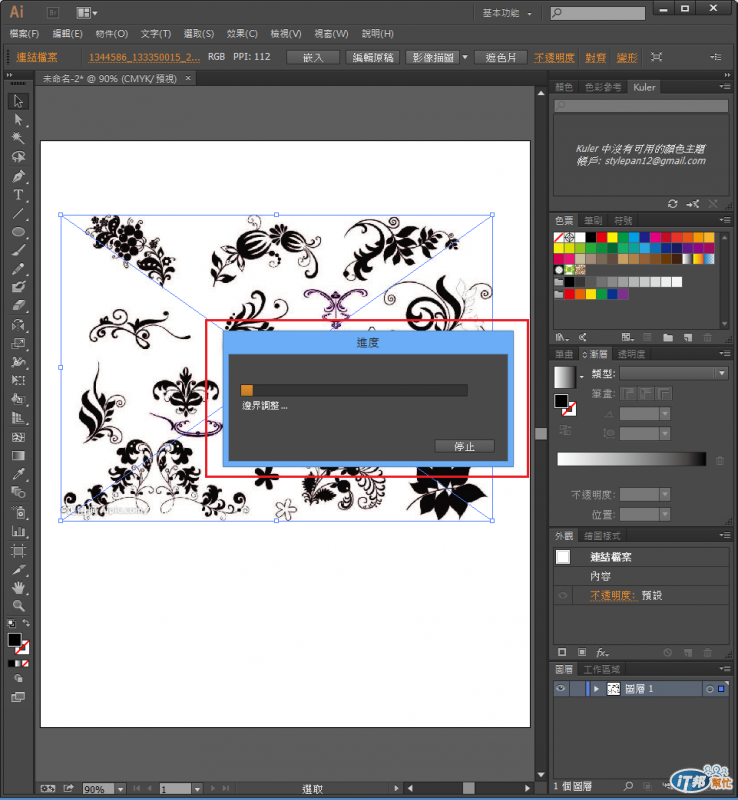The width and height of the screenshot is (738, 800).
Task: Select the Magic Wand tool
Action: point(18,138)
